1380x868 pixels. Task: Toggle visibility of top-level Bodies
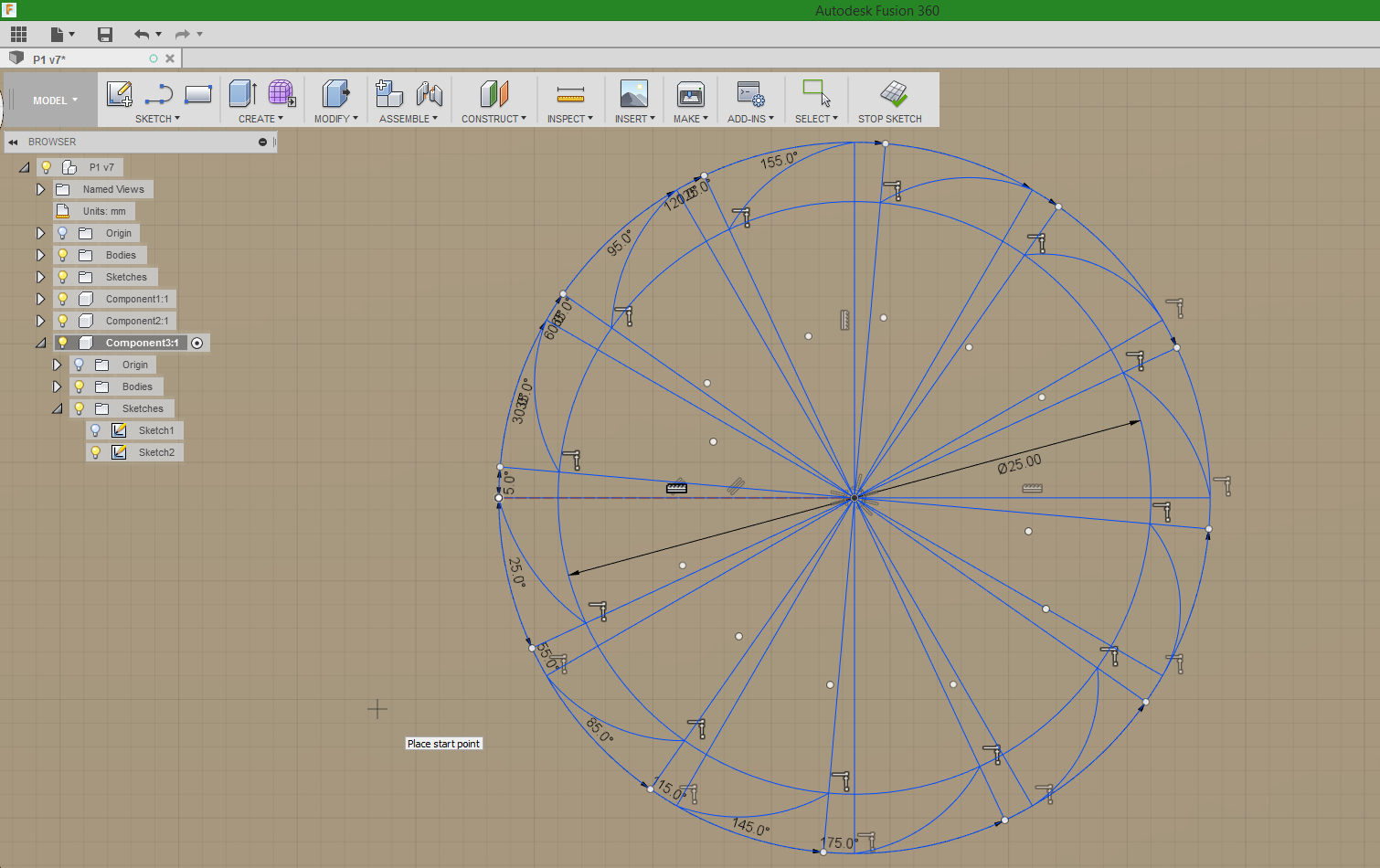point(63,255)
